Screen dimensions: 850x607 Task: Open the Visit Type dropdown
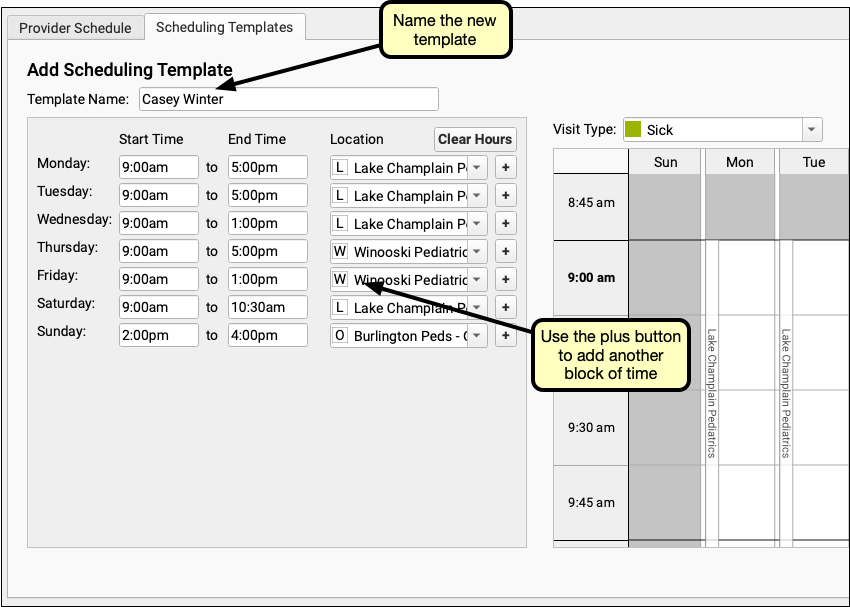[811, 130]
